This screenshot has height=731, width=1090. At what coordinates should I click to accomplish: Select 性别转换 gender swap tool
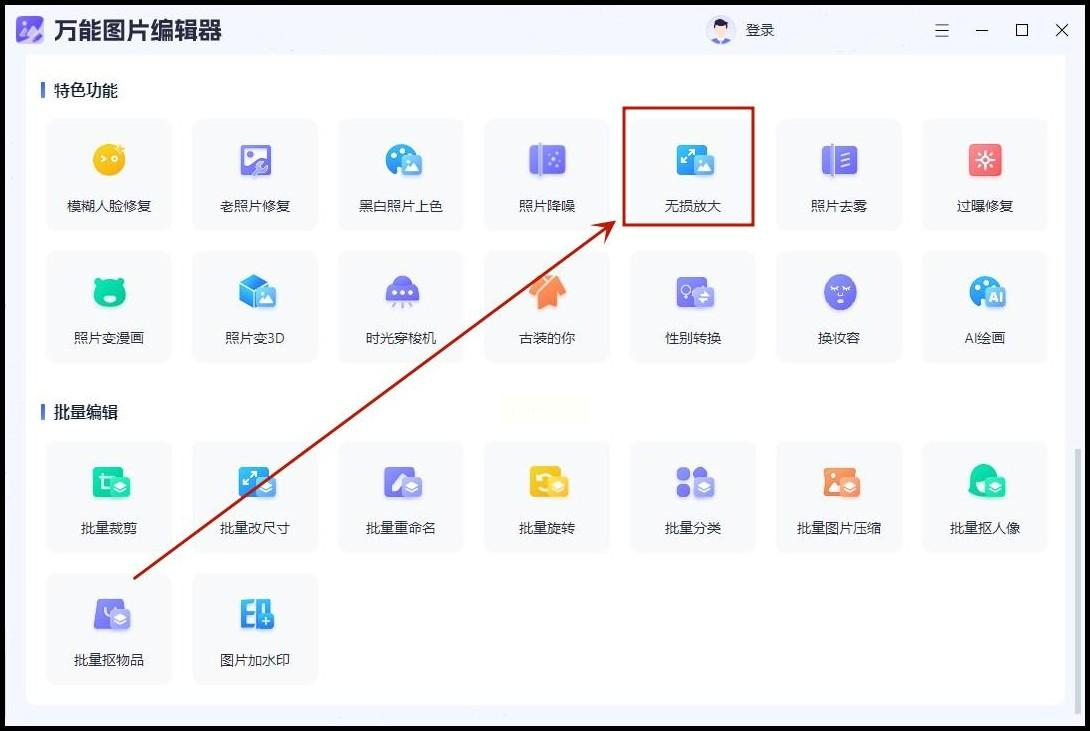point(693,306)
